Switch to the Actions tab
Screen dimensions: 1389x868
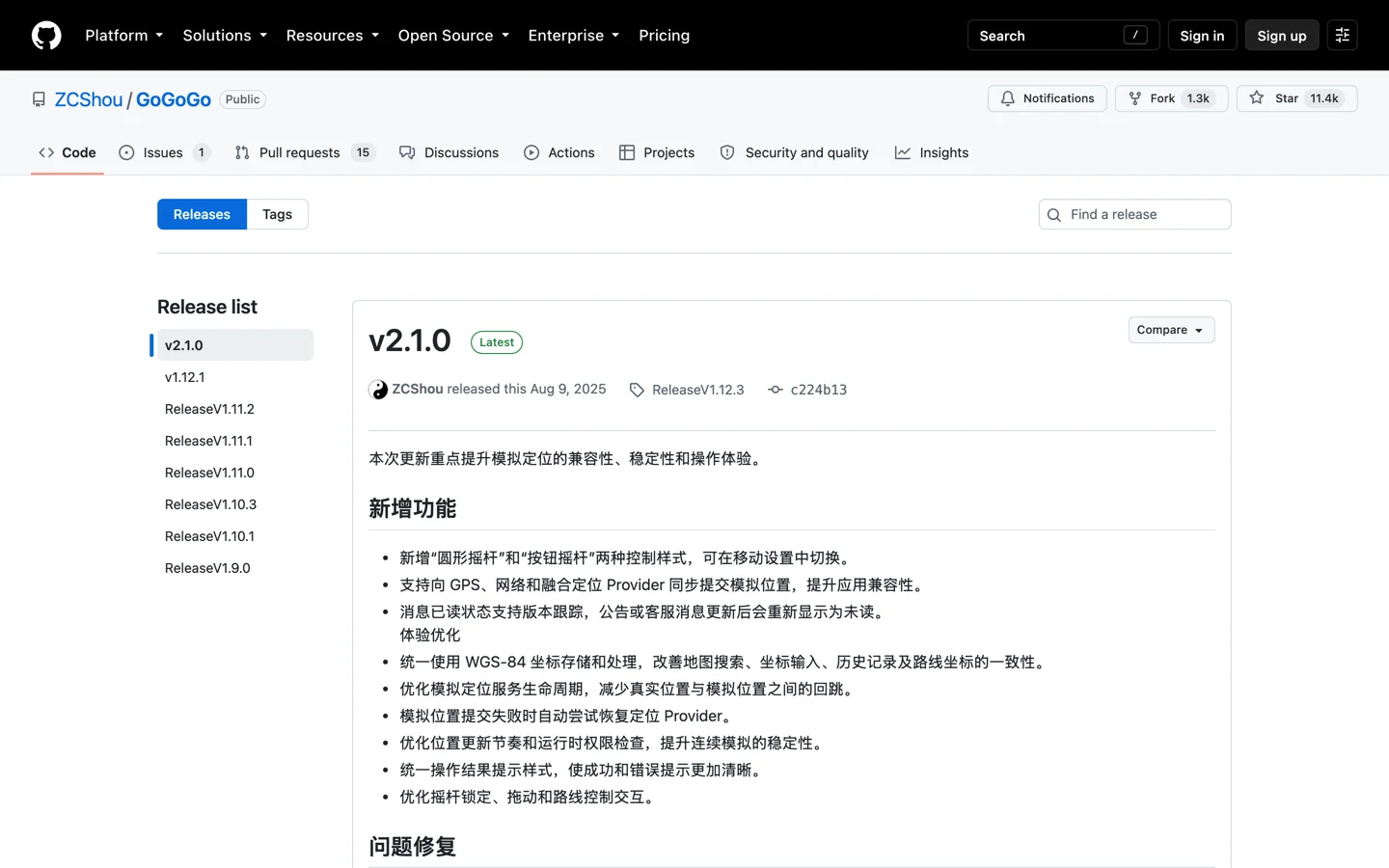click(x=559, y=152)
